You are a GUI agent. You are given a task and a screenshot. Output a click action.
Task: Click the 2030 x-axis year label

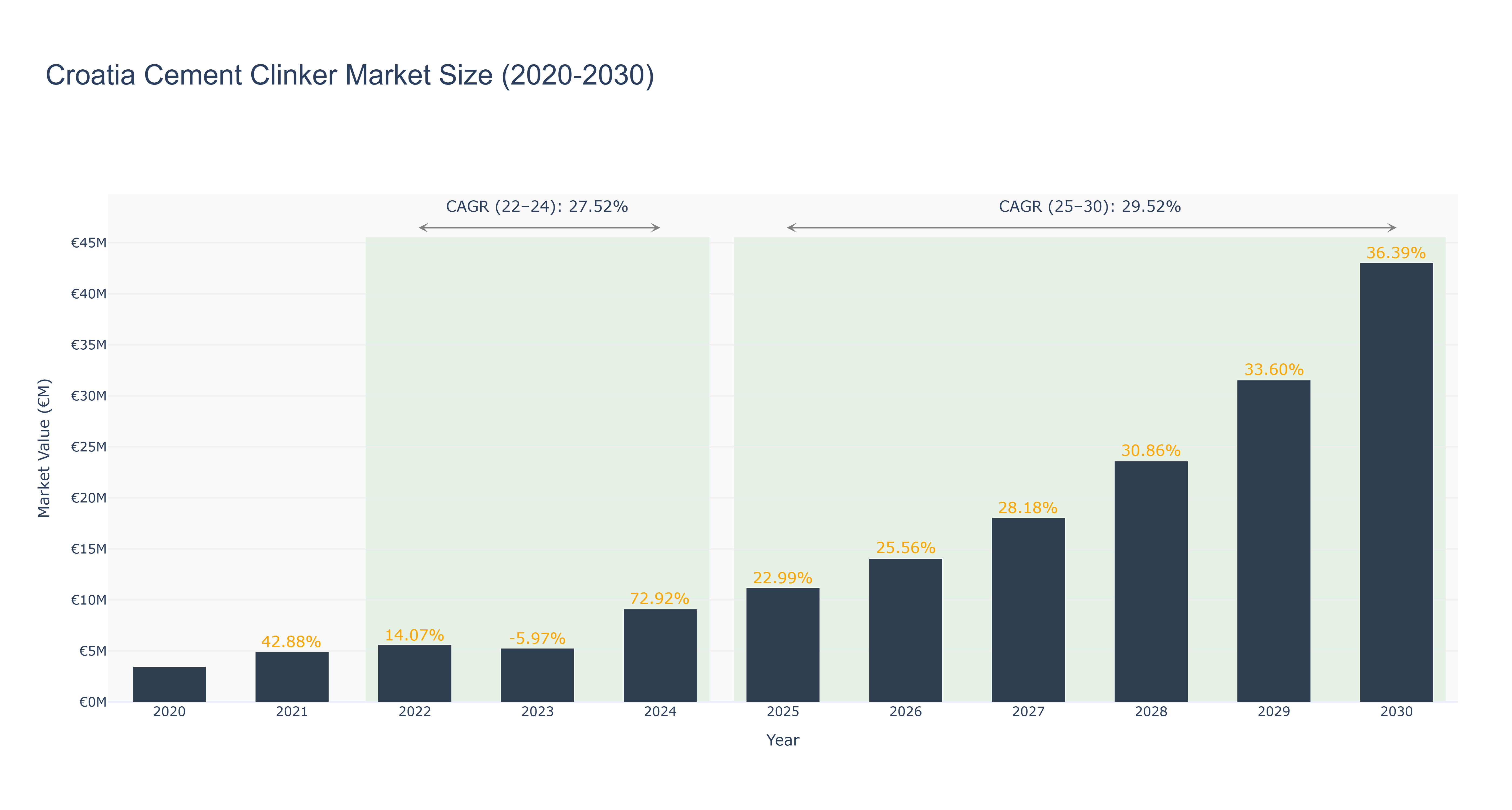1396,712
